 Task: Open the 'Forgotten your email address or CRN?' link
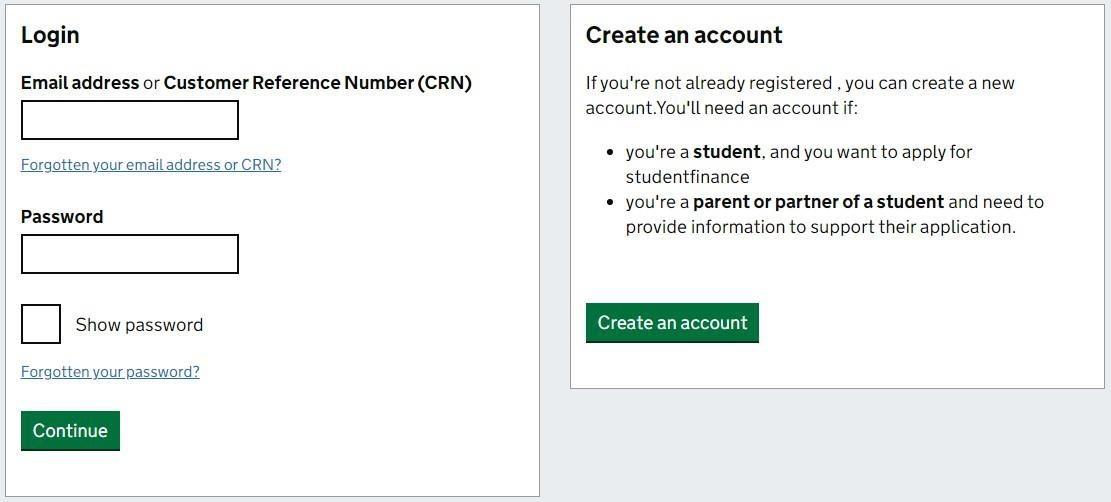151,165
